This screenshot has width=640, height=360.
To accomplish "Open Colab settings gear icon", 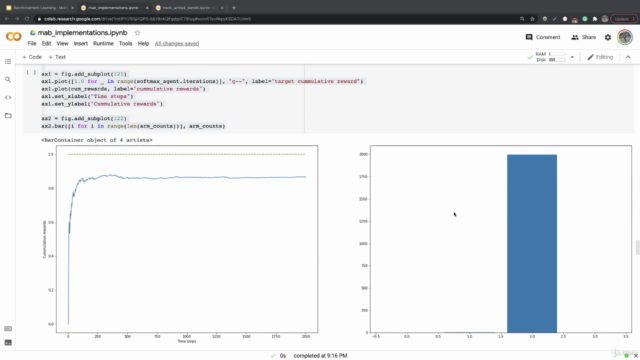I will (608, 37).
